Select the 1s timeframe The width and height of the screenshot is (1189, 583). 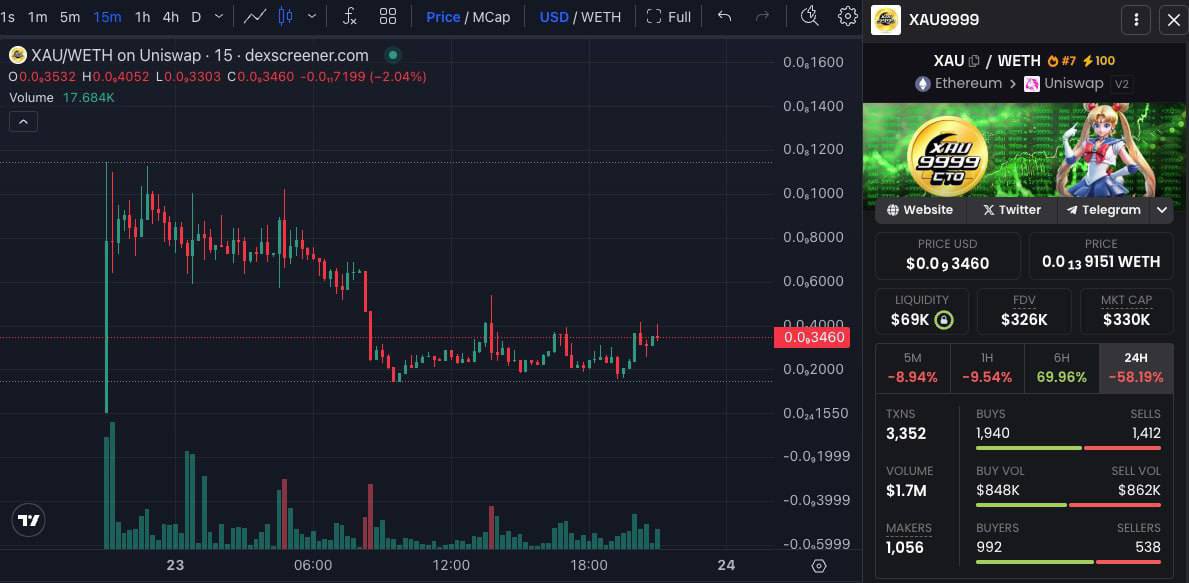tap(8, 17)
